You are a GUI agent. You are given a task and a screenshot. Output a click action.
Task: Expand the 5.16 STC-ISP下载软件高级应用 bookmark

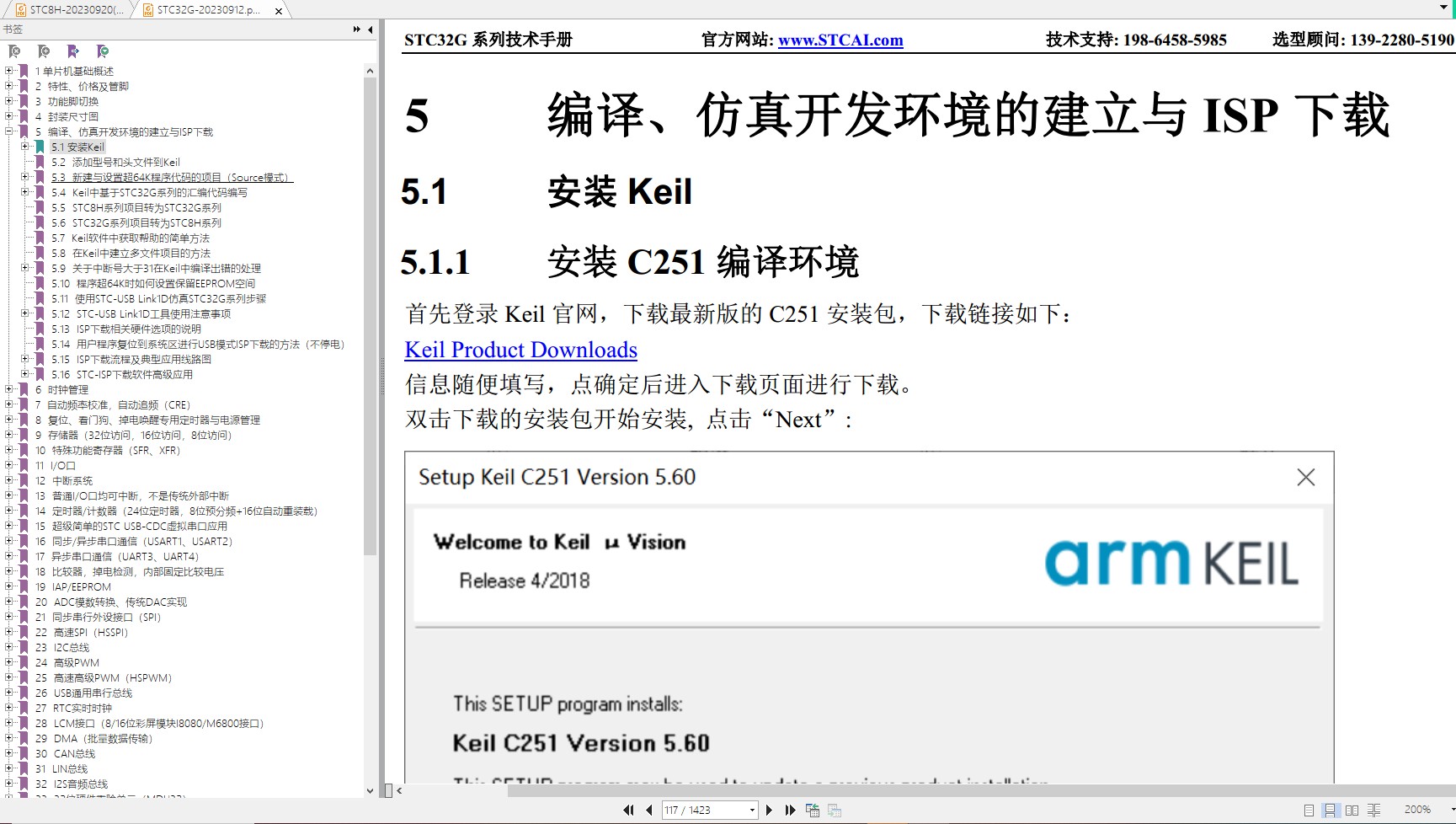tap(24, 374)
